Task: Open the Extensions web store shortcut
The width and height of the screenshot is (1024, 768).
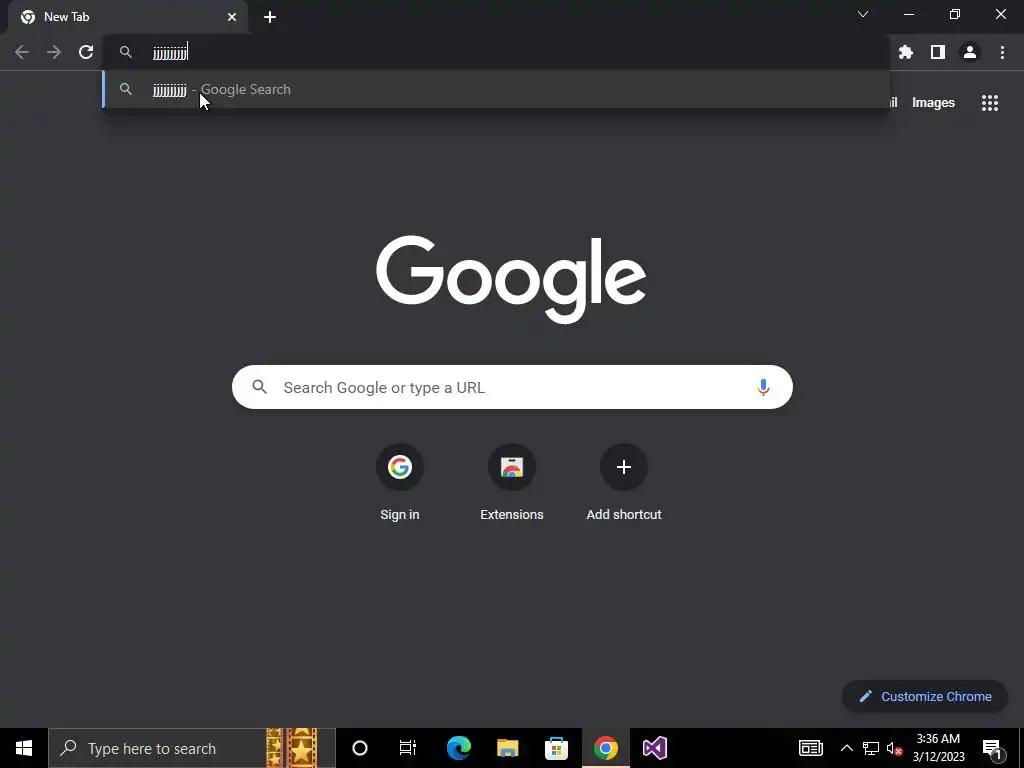Action: (x=512, y=483)
